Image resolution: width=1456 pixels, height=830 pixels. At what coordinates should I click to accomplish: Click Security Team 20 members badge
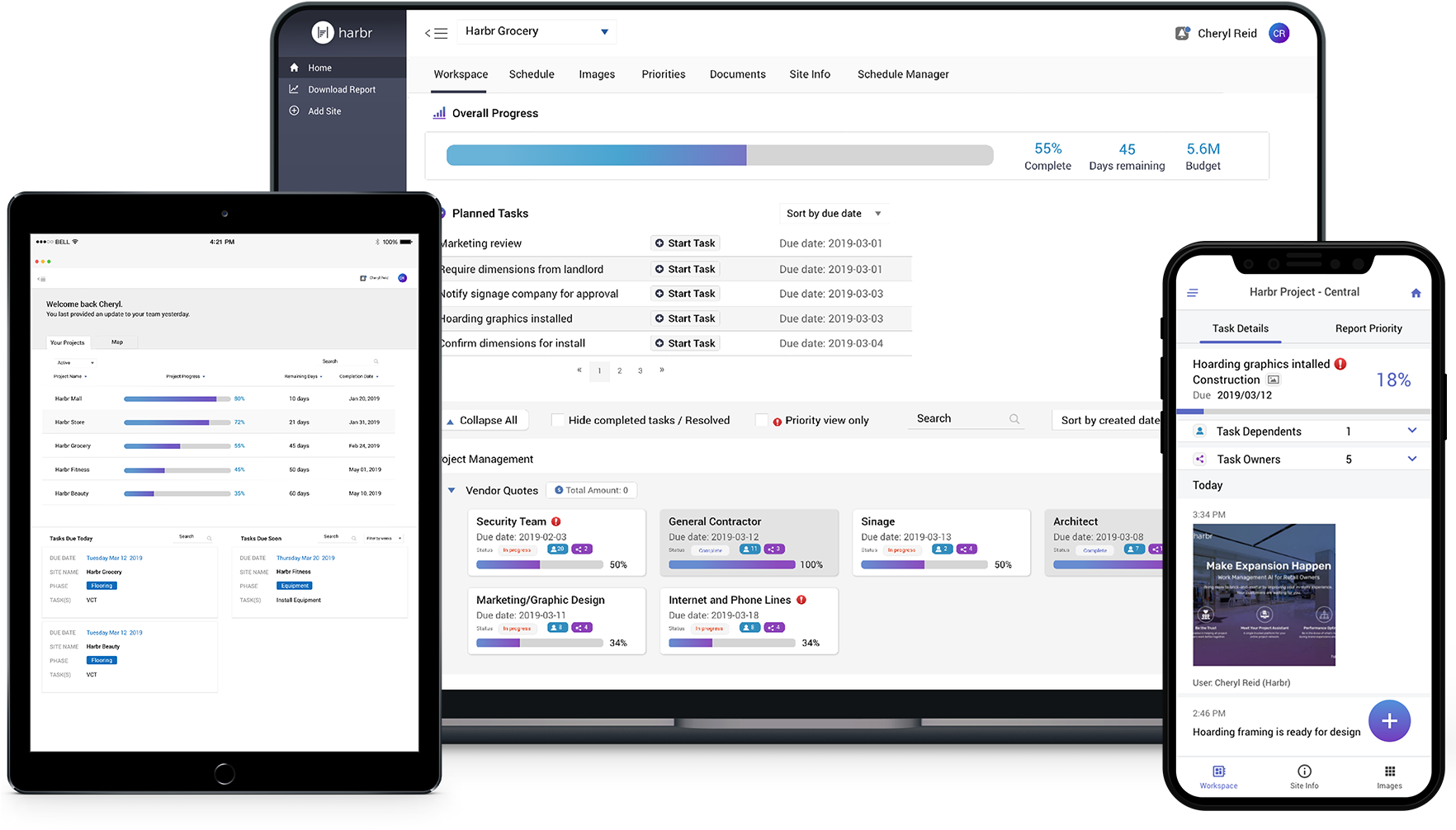[558, 549]
